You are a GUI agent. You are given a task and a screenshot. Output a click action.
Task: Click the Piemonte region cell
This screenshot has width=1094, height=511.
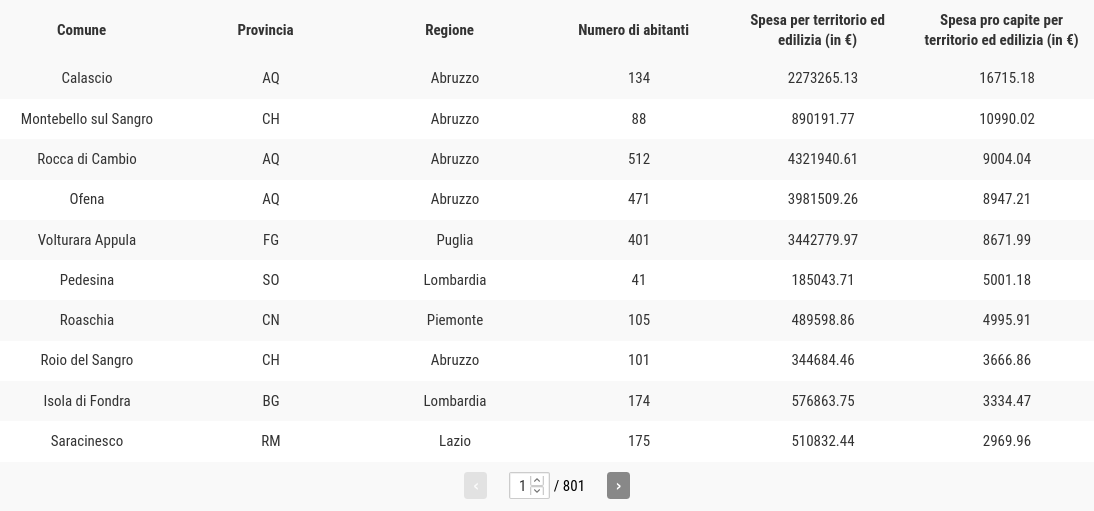point(455,320)
